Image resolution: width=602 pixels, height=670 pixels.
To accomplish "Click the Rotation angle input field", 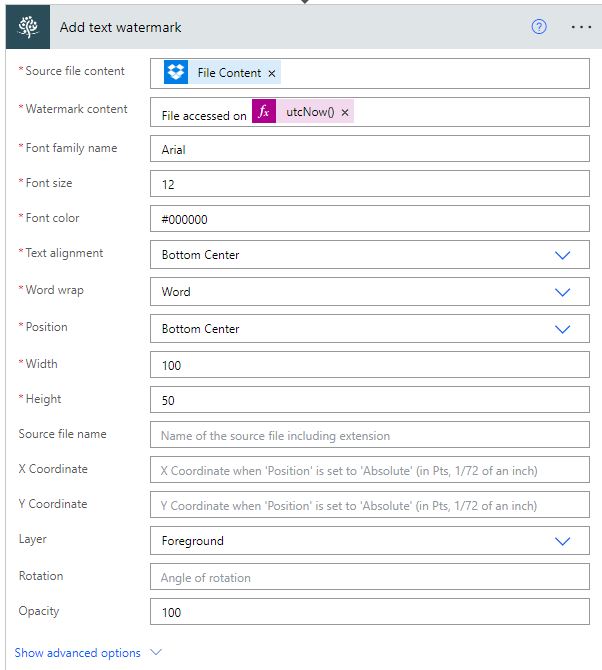I will click(369, 577).
